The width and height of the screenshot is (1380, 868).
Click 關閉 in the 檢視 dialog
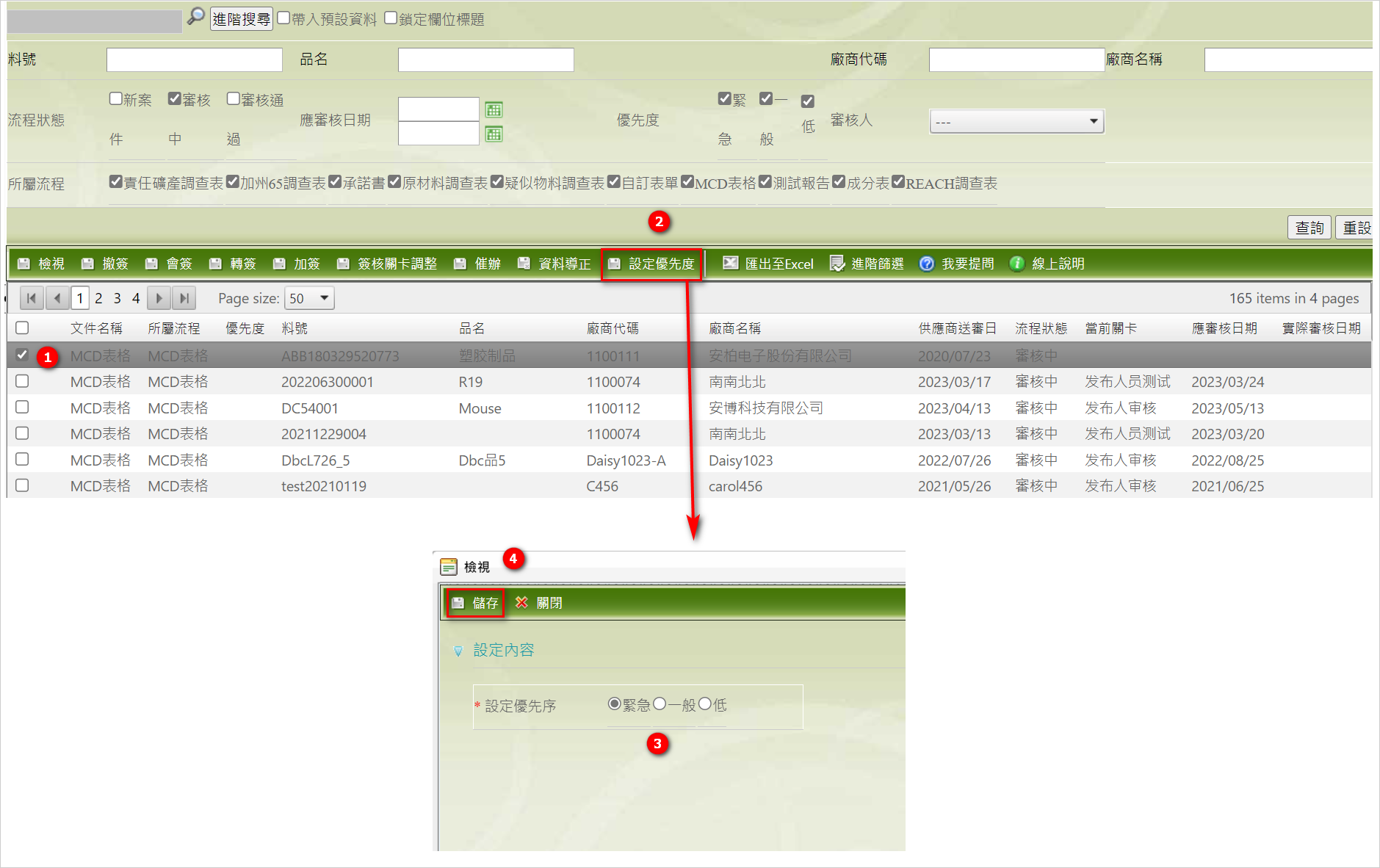point(539,603)
